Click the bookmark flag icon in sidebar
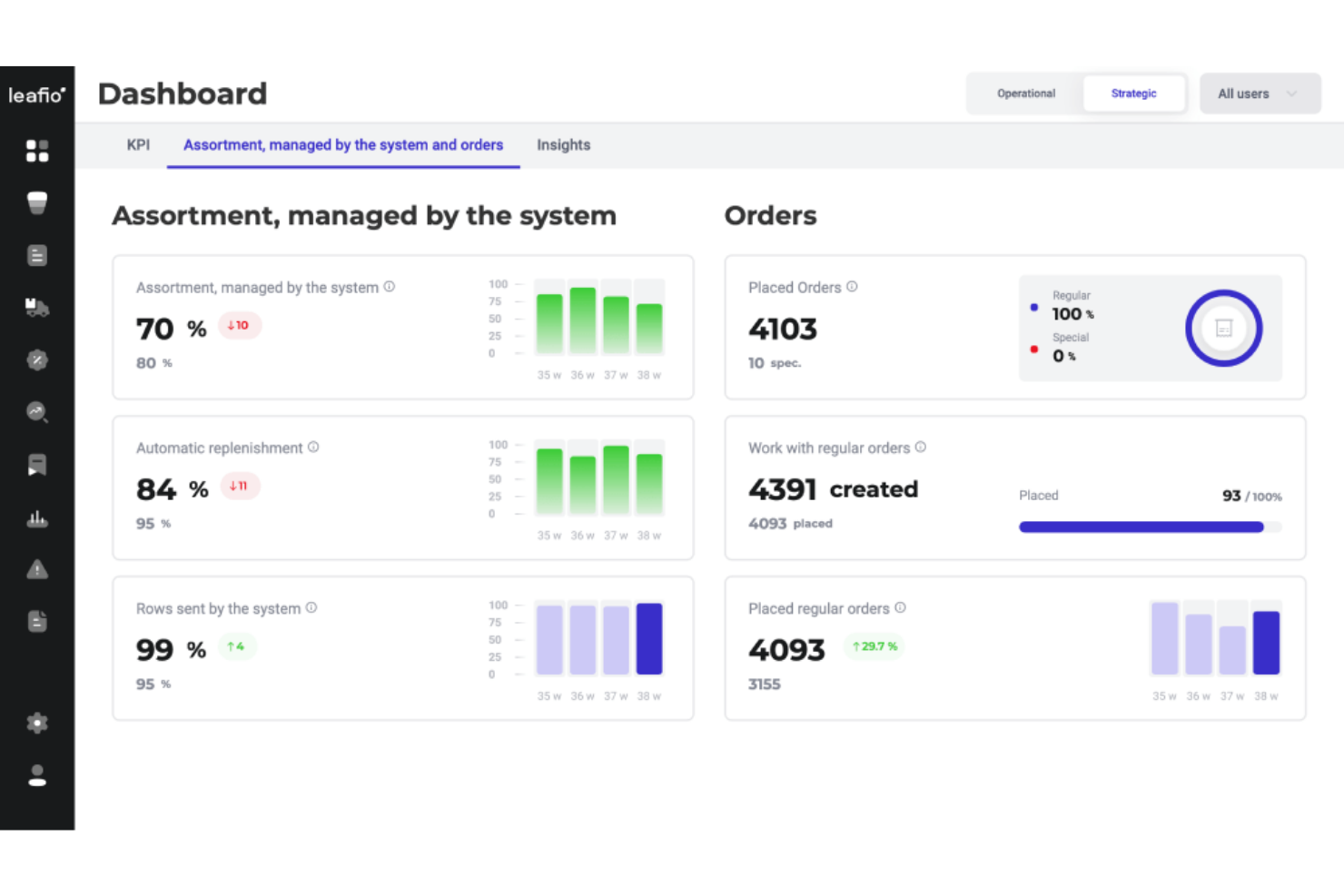The height and width of the screenshot is (896, 1344). click(37, 465)
